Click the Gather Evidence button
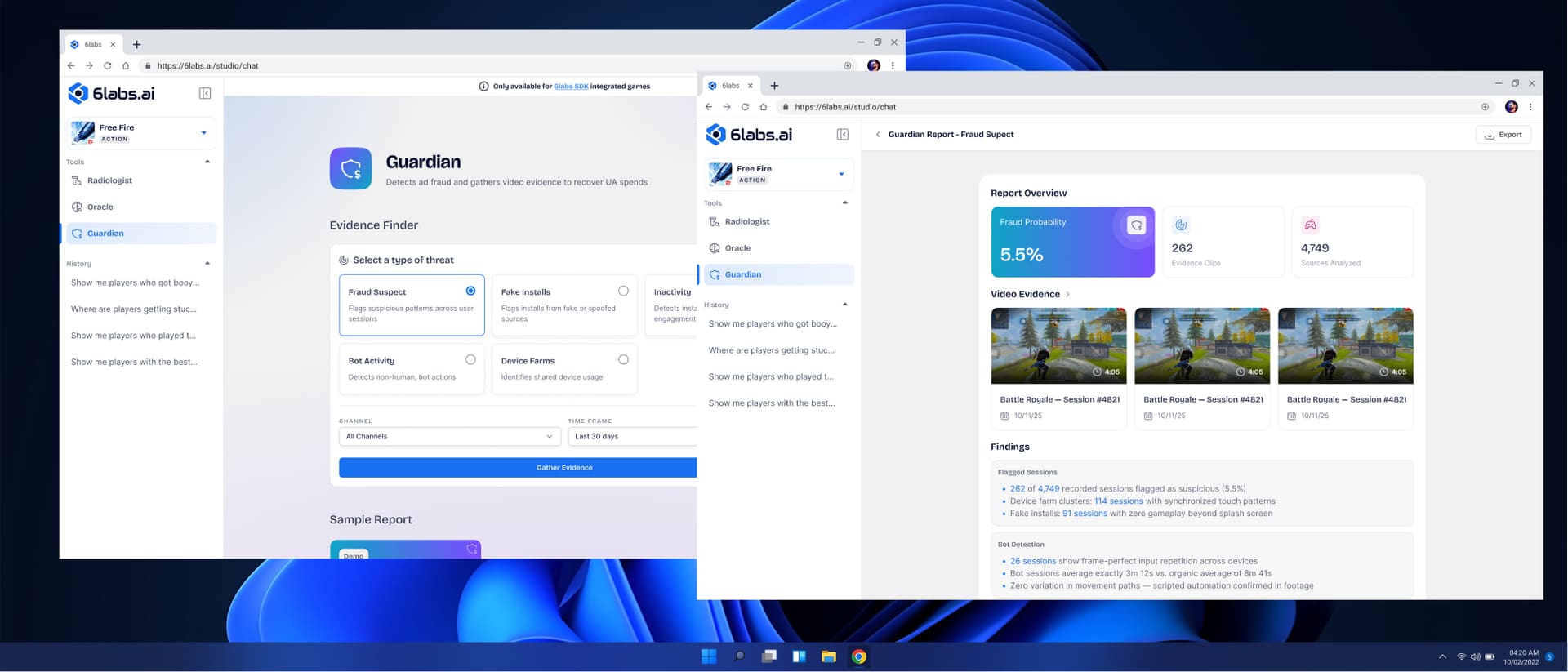Screen dimensions: 1568x672 [518, 467]
